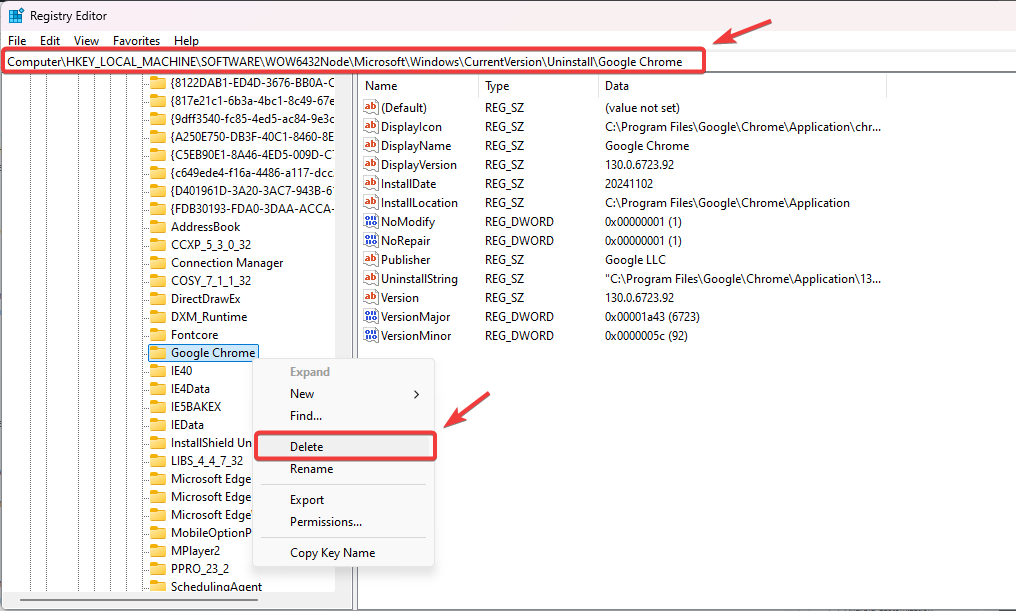Click 'Google Chrome' DisplayName data cell
1016x611 pixels.
click(647, 146)
